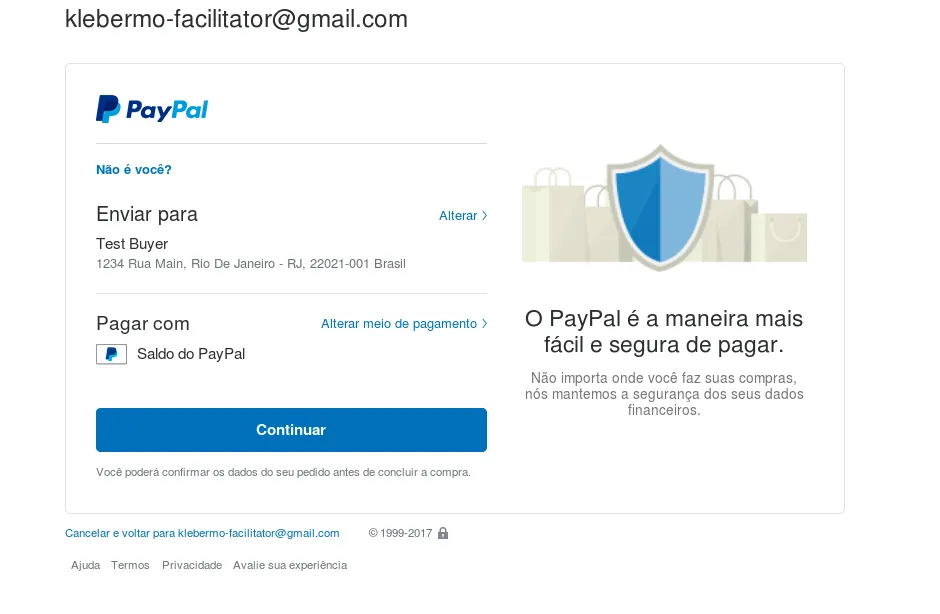
Task: Click the blue shield illustration
Action: click(660, 207)
